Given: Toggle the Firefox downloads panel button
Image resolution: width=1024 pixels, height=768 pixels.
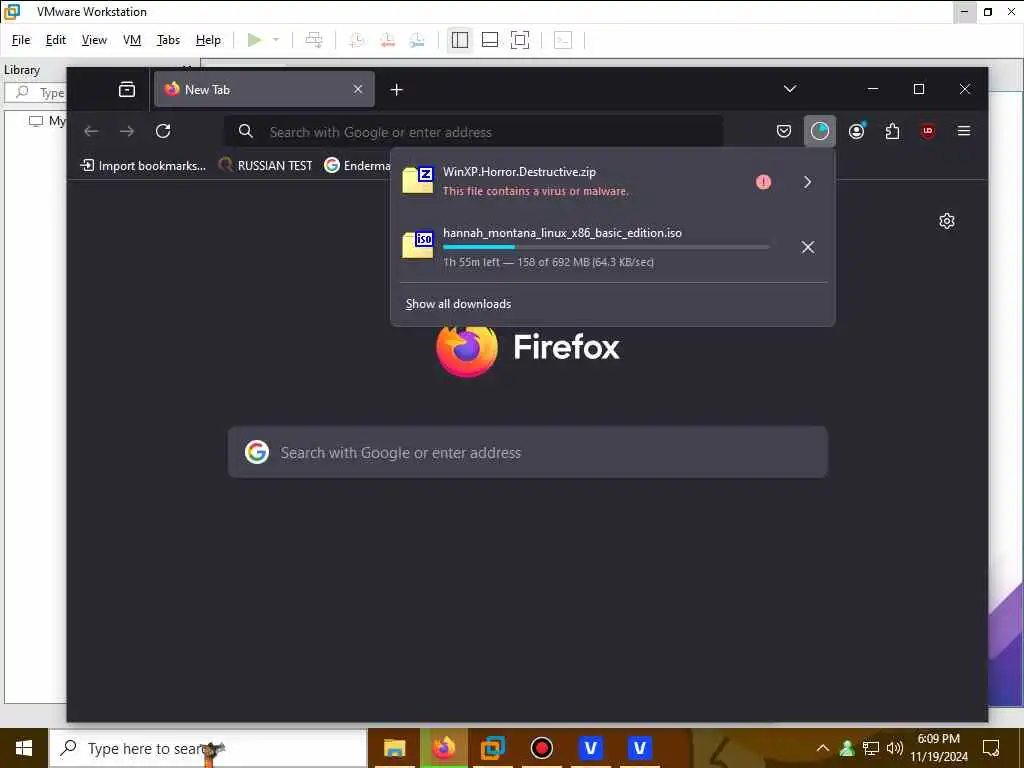Looking at the screenshot, I should (x=820, y=131).
